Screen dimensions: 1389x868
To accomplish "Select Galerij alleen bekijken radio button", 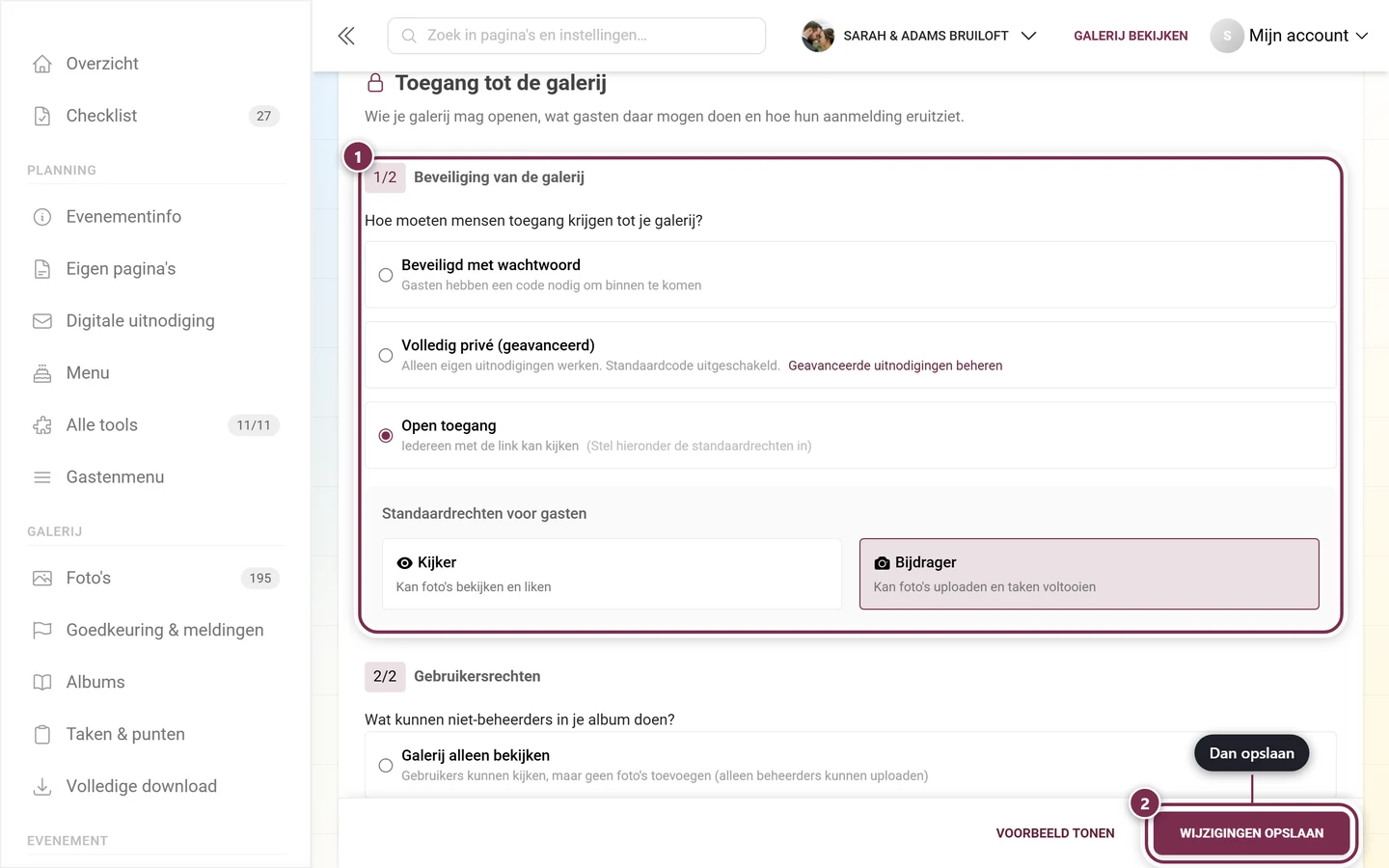I will (386, 766).
